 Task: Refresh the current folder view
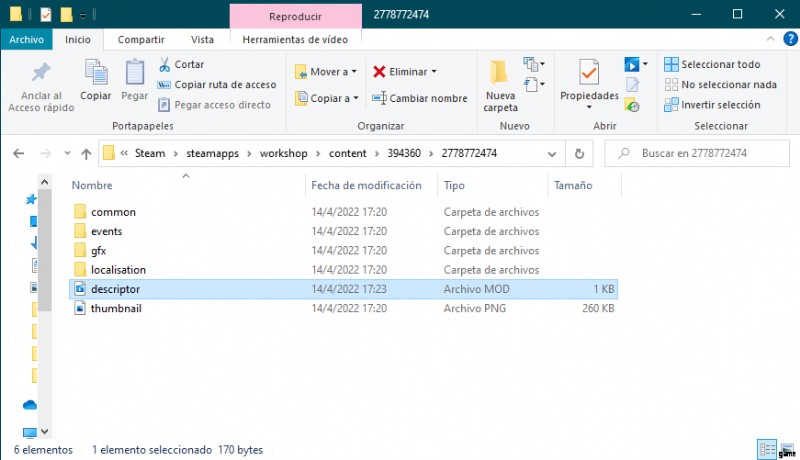579,154
